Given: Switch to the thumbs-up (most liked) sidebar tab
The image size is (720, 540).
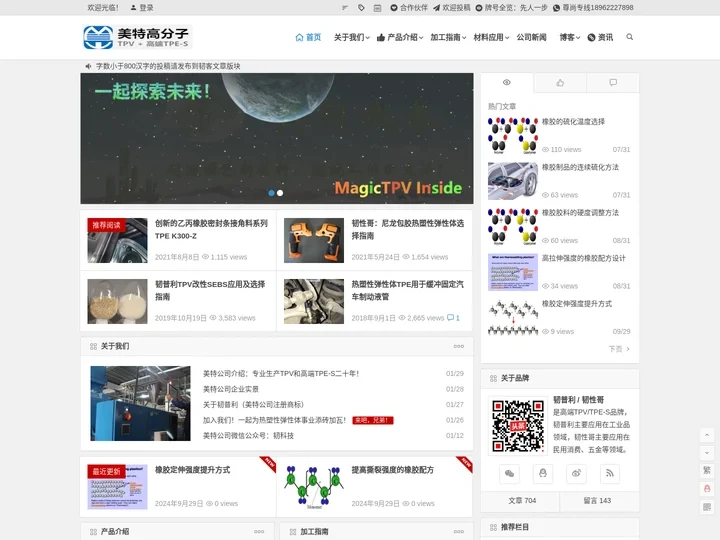Looking at the screenshot, I should click(560, 83).
